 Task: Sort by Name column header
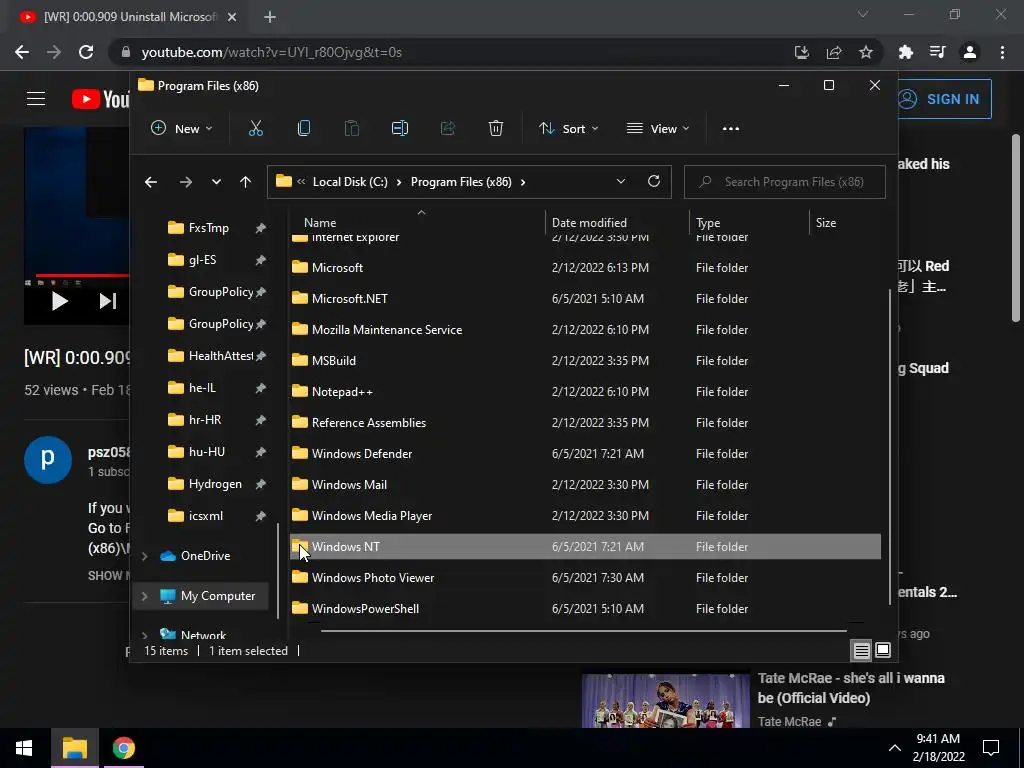click(x=320, y=223)
